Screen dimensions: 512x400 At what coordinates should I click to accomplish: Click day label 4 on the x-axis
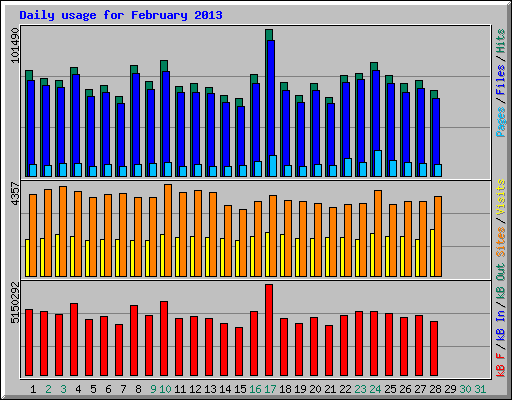click(78, 389)
